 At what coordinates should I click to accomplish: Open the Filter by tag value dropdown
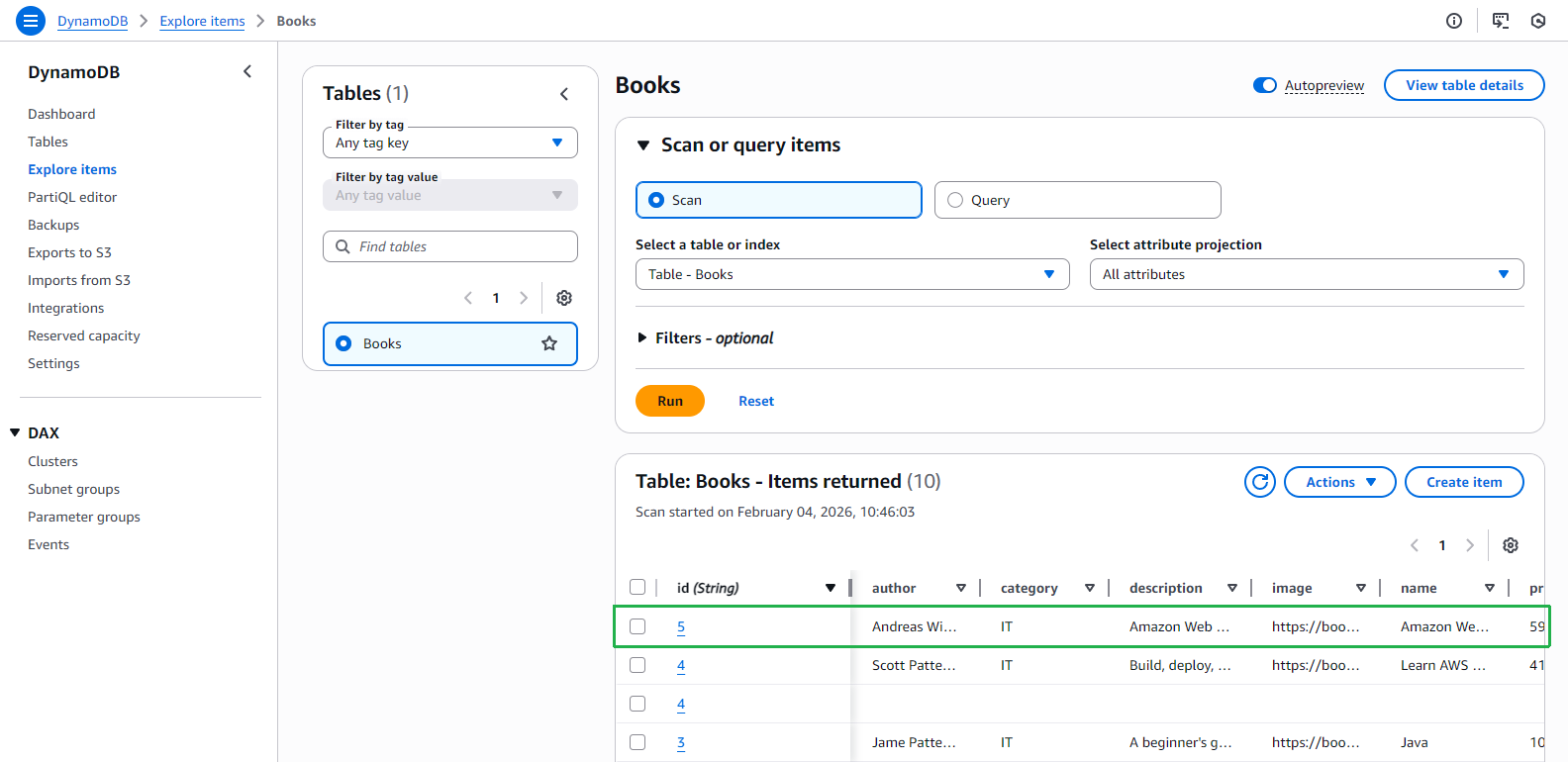(x=450, y=195)
